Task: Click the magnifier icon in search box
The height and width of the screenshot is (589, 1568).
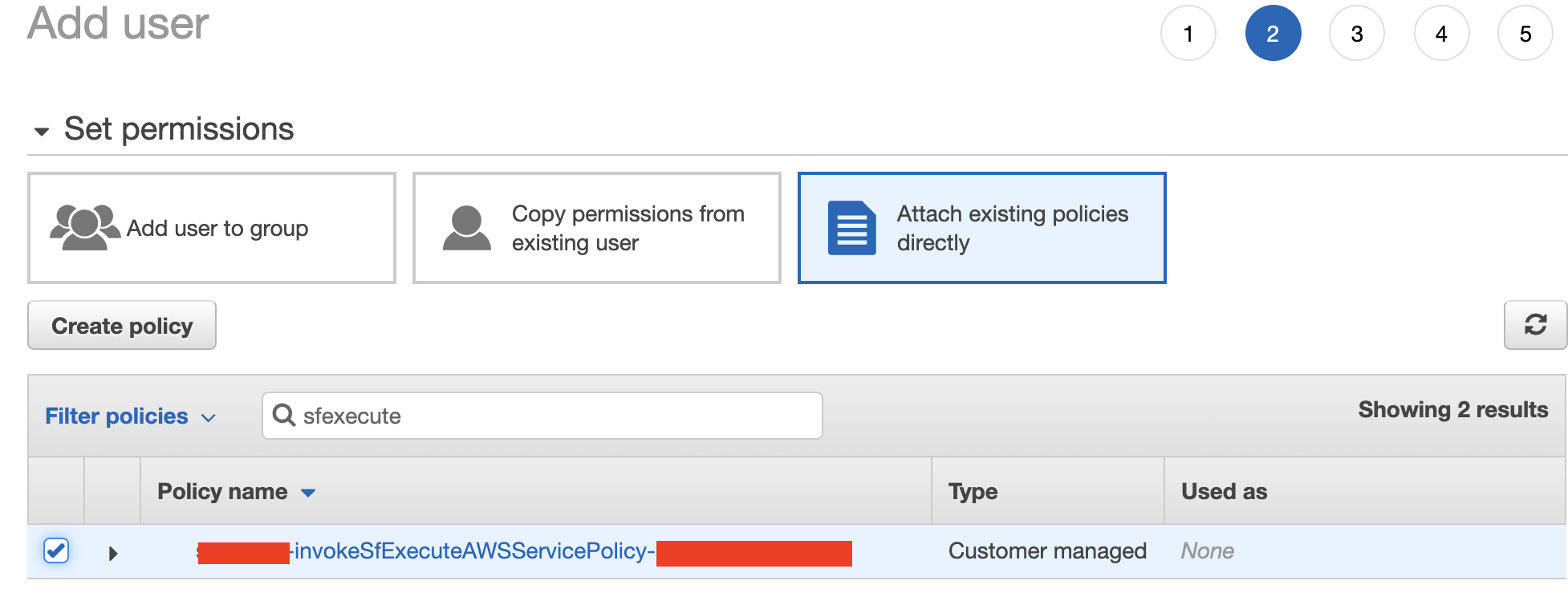Action: pos(284,415)
